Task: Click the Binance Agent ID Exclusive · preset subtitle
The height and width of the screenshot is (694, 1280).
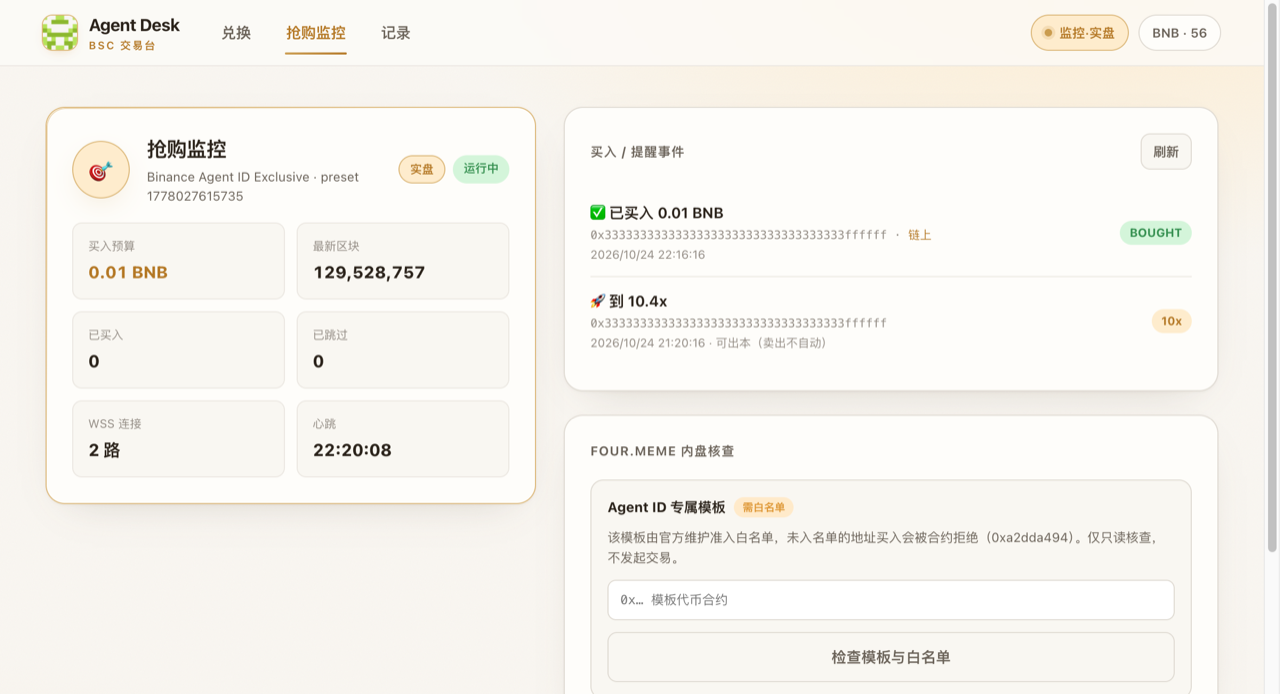Action: point(253,177)
